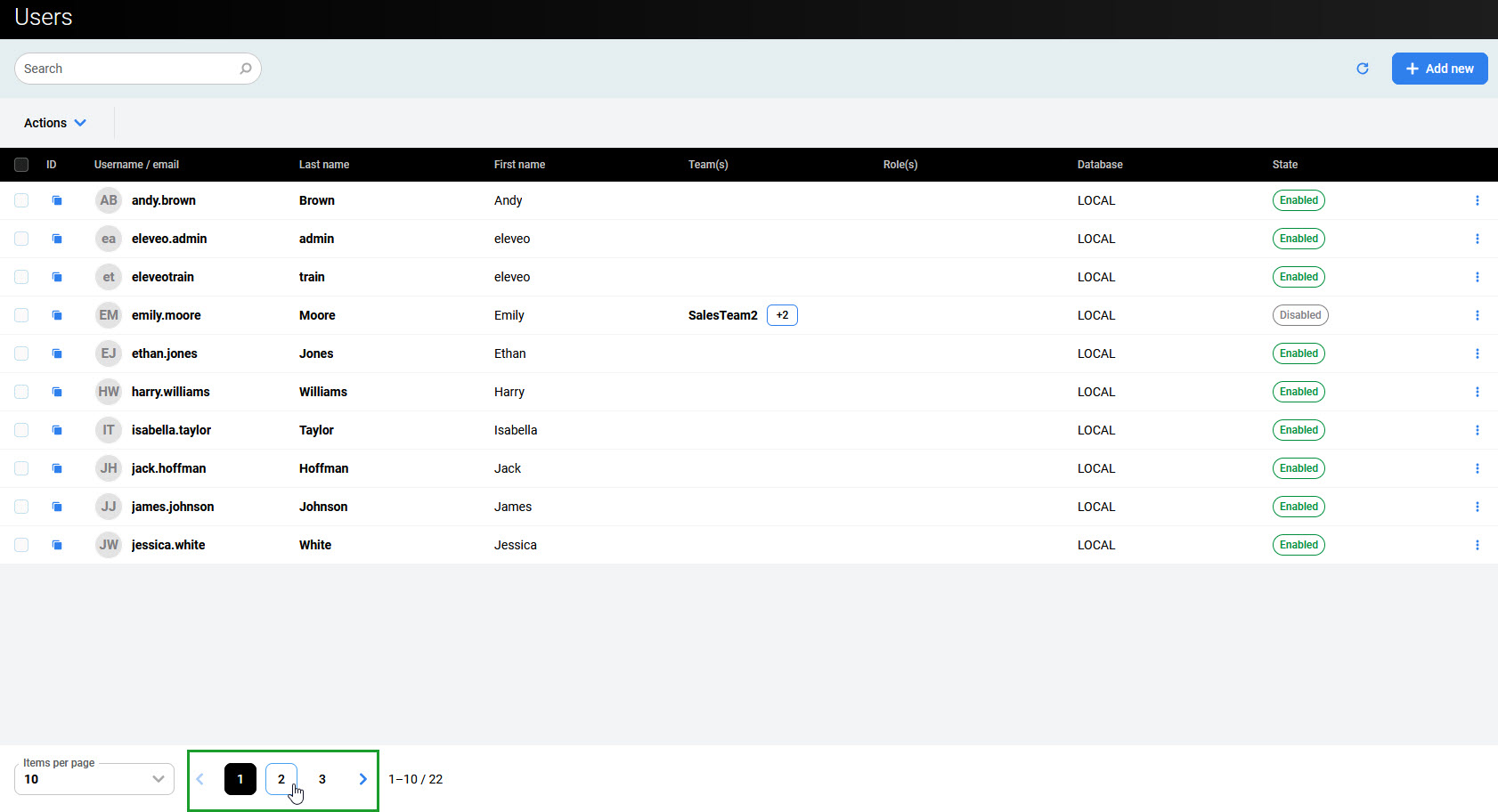Click the Add new button
The width and height of the screenshot is (1498, 812).
tap(1439, 69)
